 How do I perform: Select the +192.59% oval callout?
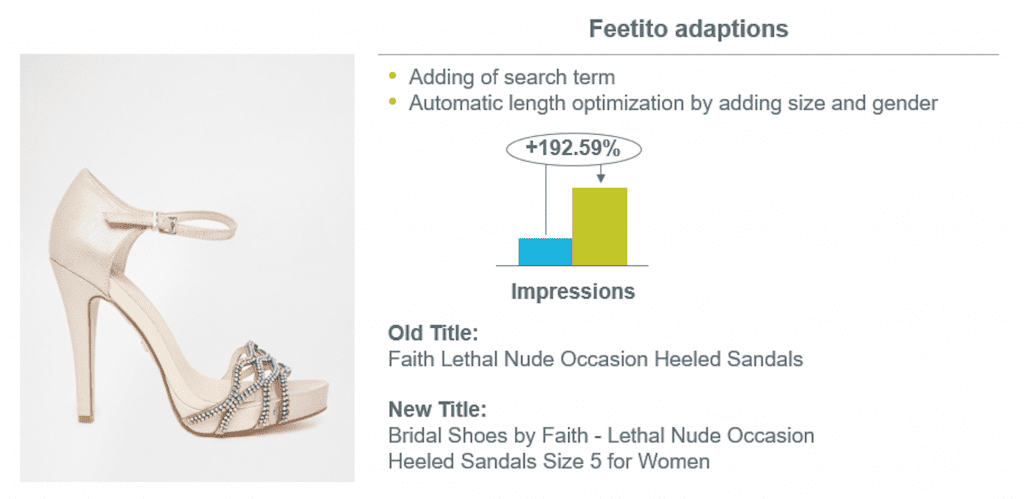pos(573,150)
